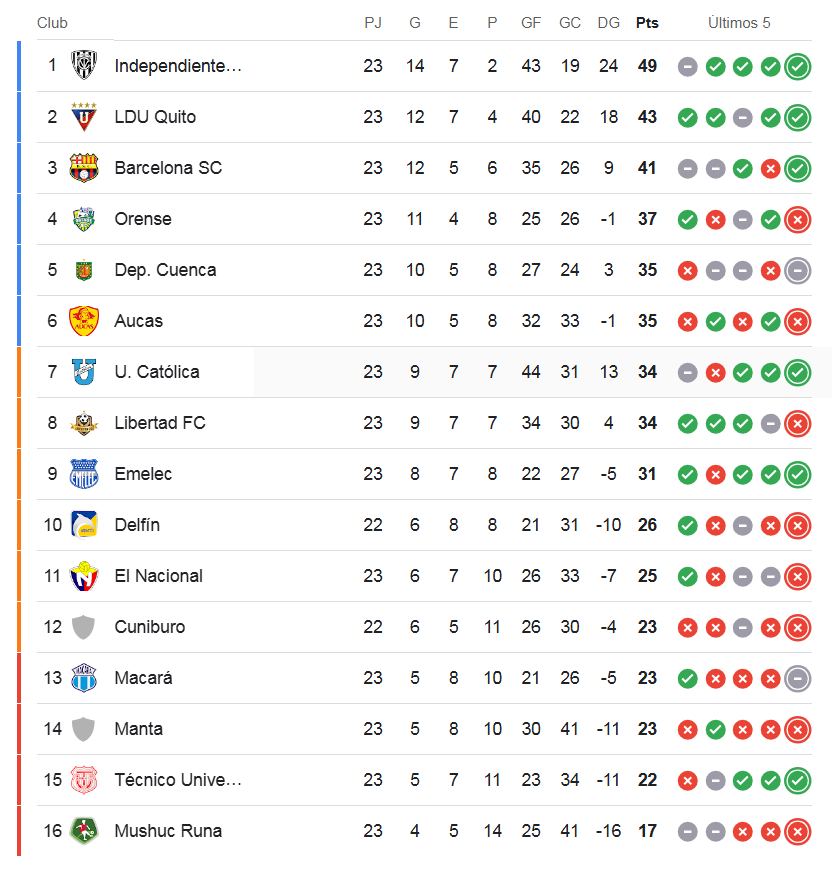Click the Independiente club crest icon
Viewport: 832px width, 871px height.
[x=84, y=66]
